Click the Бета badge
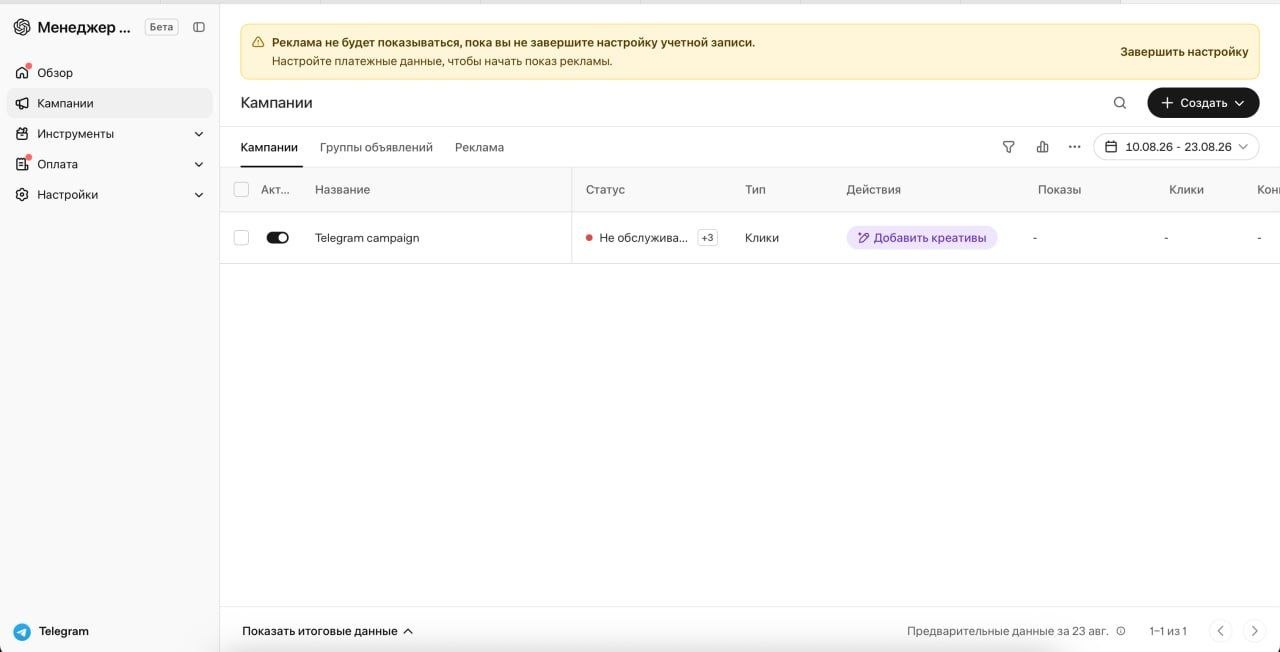 click(161, 27)
